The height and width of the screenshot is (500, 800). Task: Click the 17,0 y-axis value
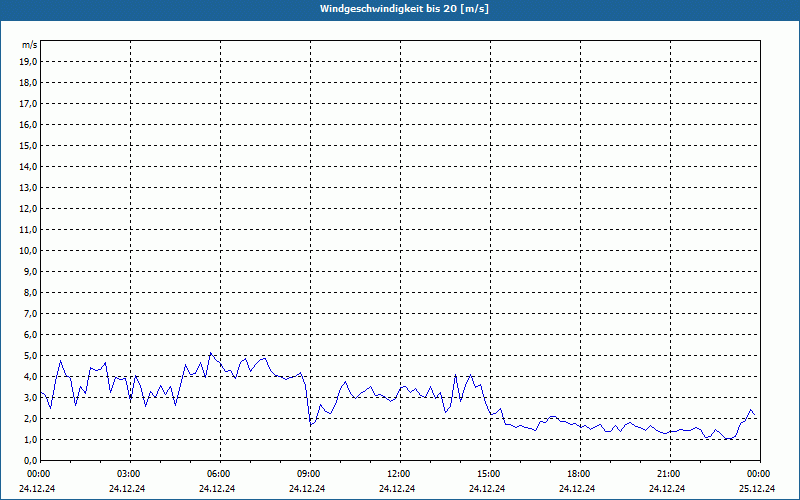[28, 104]
